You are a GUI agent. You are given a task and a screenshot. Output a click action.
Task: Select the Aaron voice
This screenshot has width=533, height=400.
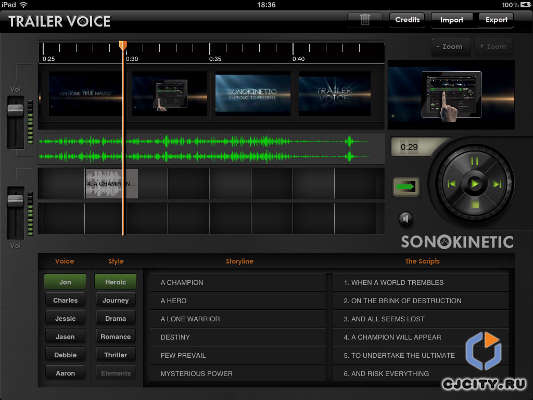click(65, 373)
